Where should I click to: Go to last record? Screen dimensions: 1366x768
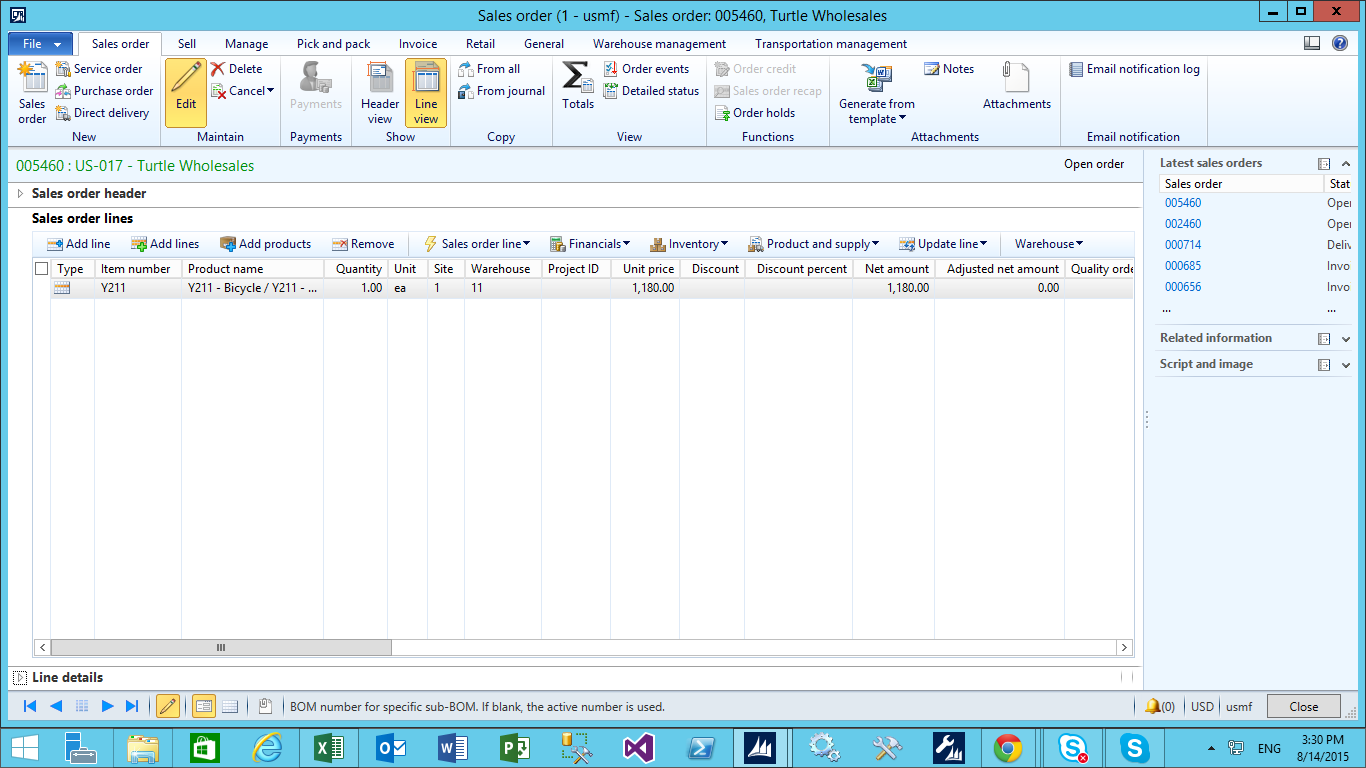(x=132, y=707)
